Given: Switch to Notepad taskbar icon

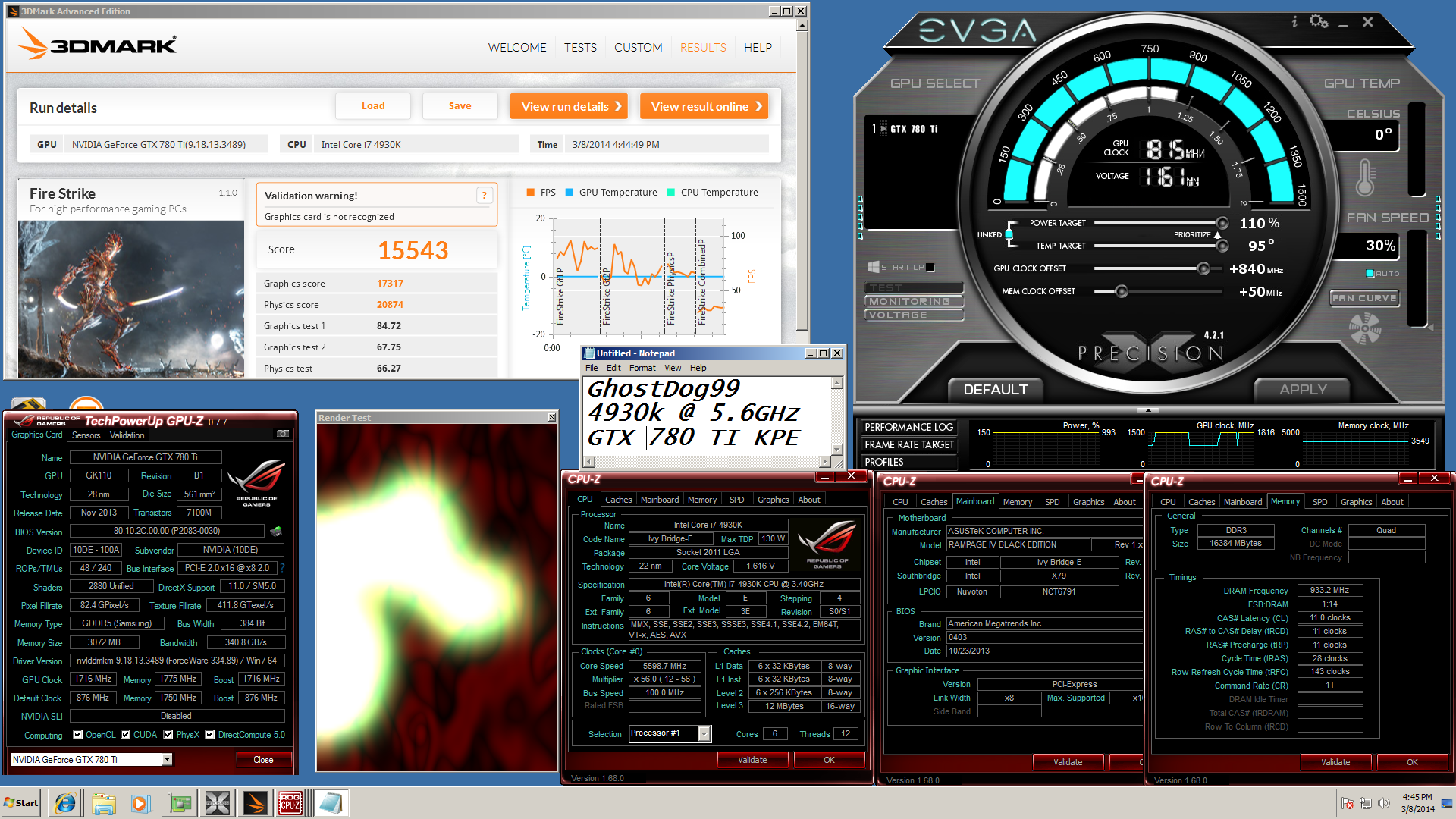Looking at the screenshot, I should pos(331,803).
